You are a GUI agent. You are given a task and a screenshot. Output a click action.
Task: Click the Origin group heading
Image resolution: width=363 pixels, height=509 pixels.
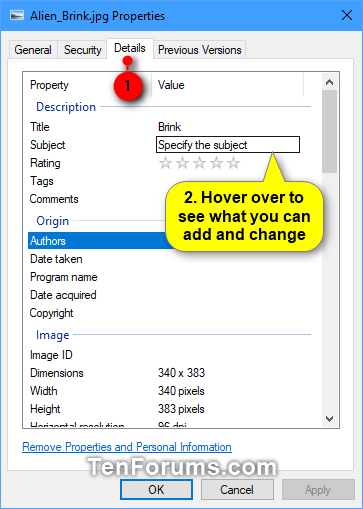pos(53,221)
